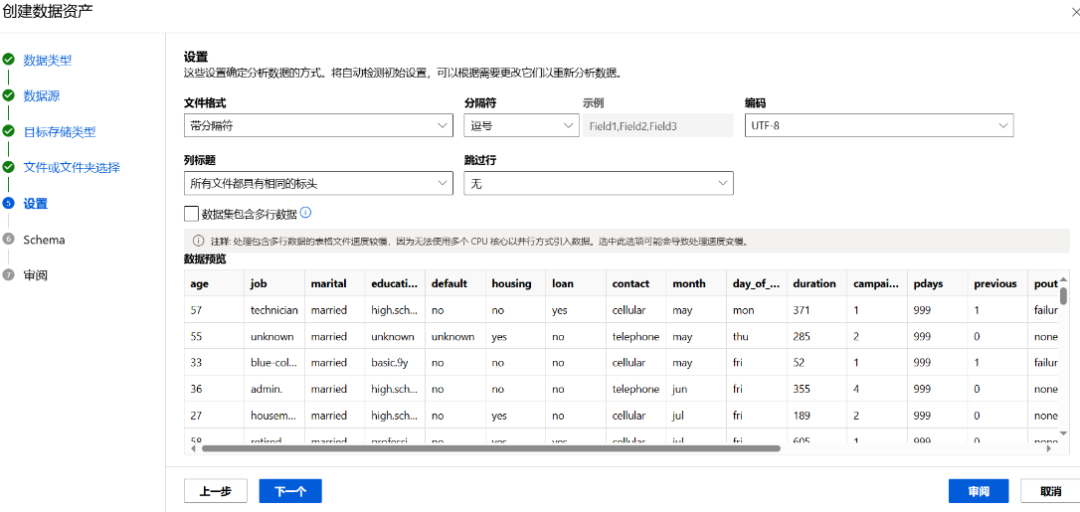This screenshot has height=512, width=1080.
Task: Click the blue 审阅 button
Action: point(979,491)
